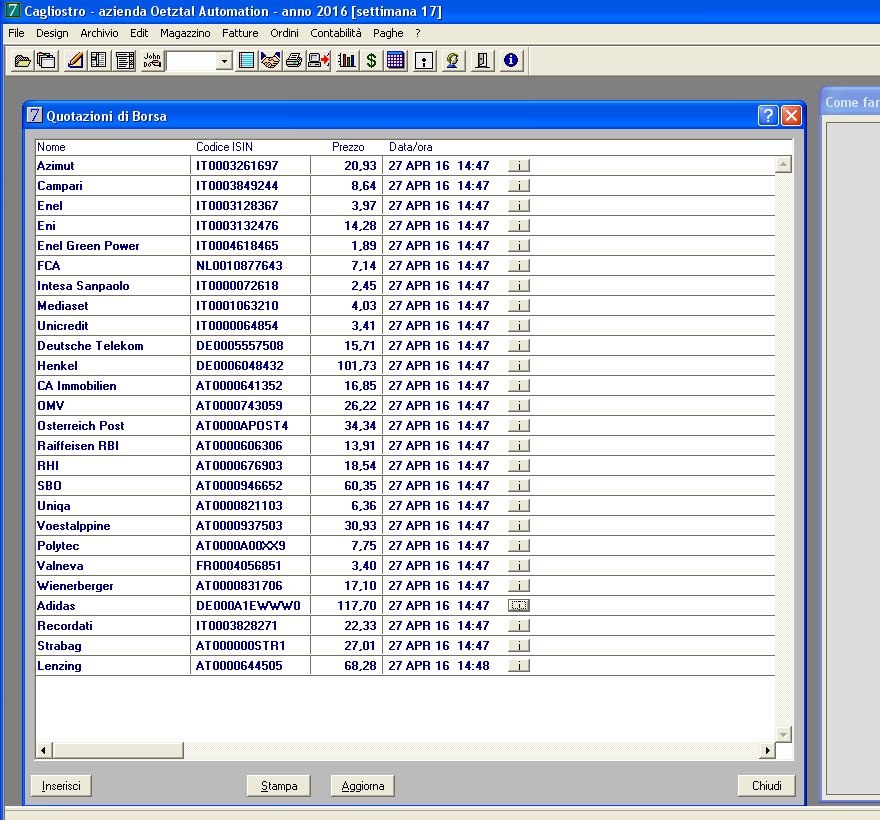This screenshot has height=820, width=880.
Task: Open the Archivio menu
Action: 99,33
